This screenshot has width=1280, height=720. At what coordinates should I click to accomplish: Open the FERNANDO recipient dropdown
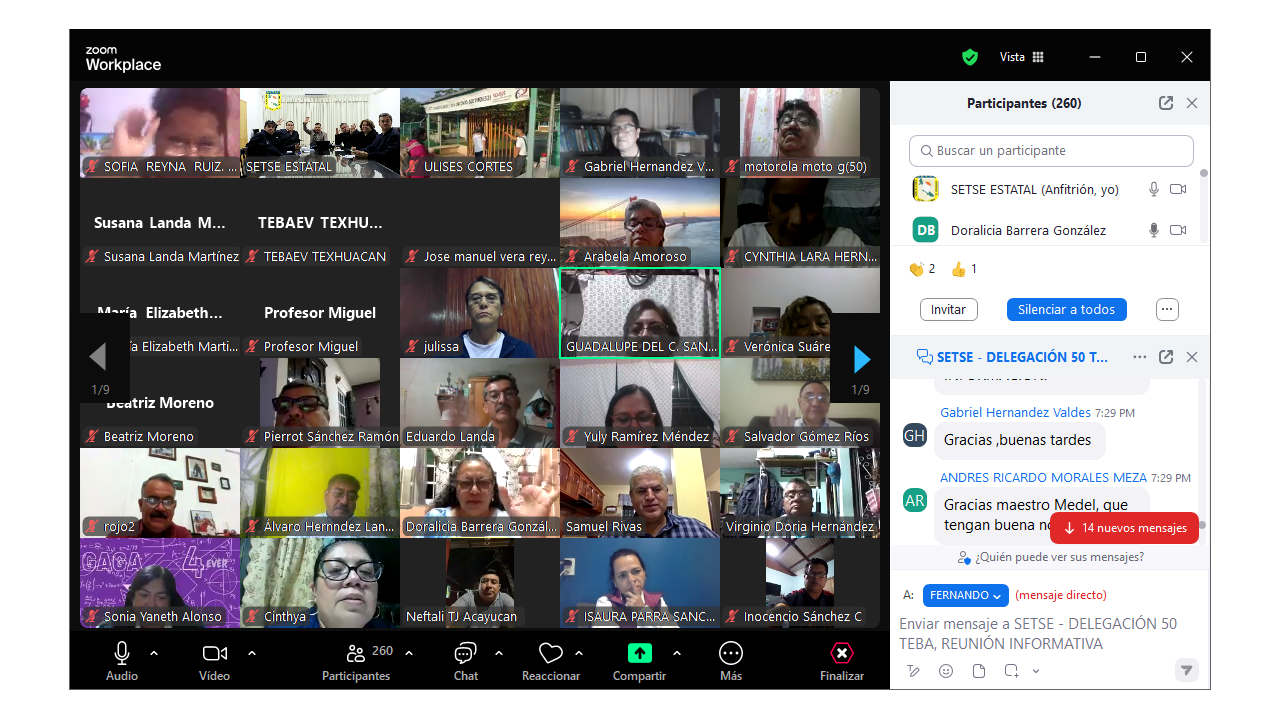click(x=965, y=595)
